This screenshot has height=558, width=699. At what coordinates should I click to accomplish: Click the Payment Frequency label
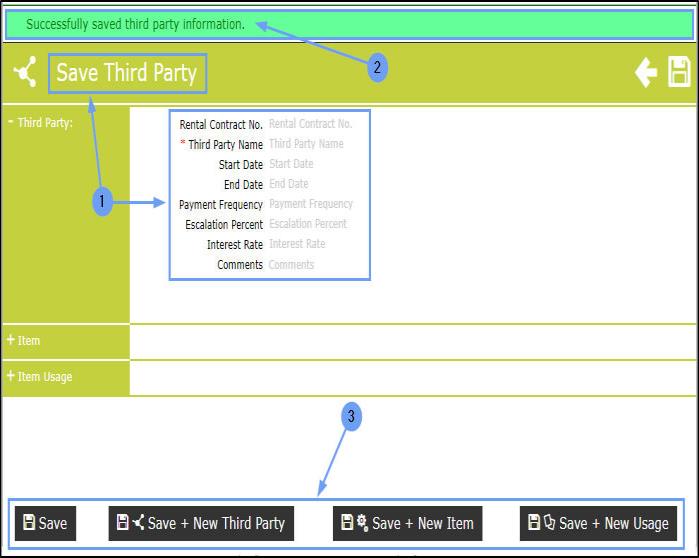(221, 205)
